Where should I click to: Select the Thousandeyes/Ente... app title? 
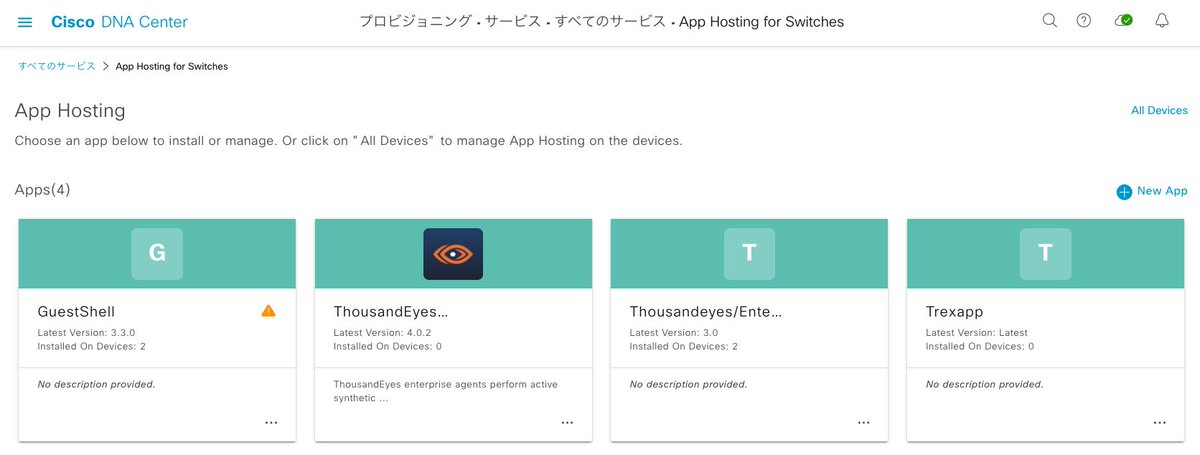705,312
